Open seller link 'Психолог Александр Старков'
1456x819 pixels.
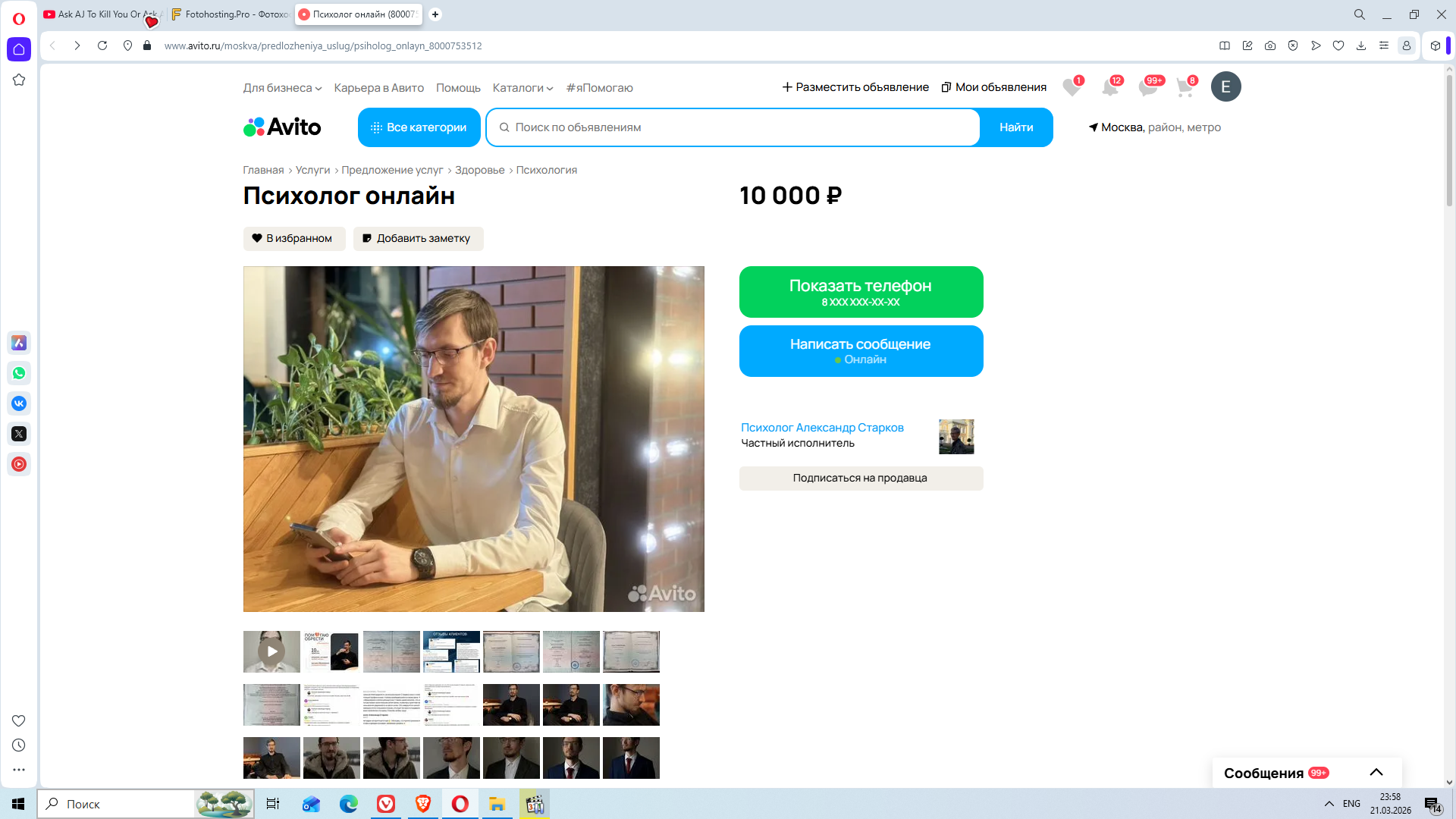click(822, 428)
